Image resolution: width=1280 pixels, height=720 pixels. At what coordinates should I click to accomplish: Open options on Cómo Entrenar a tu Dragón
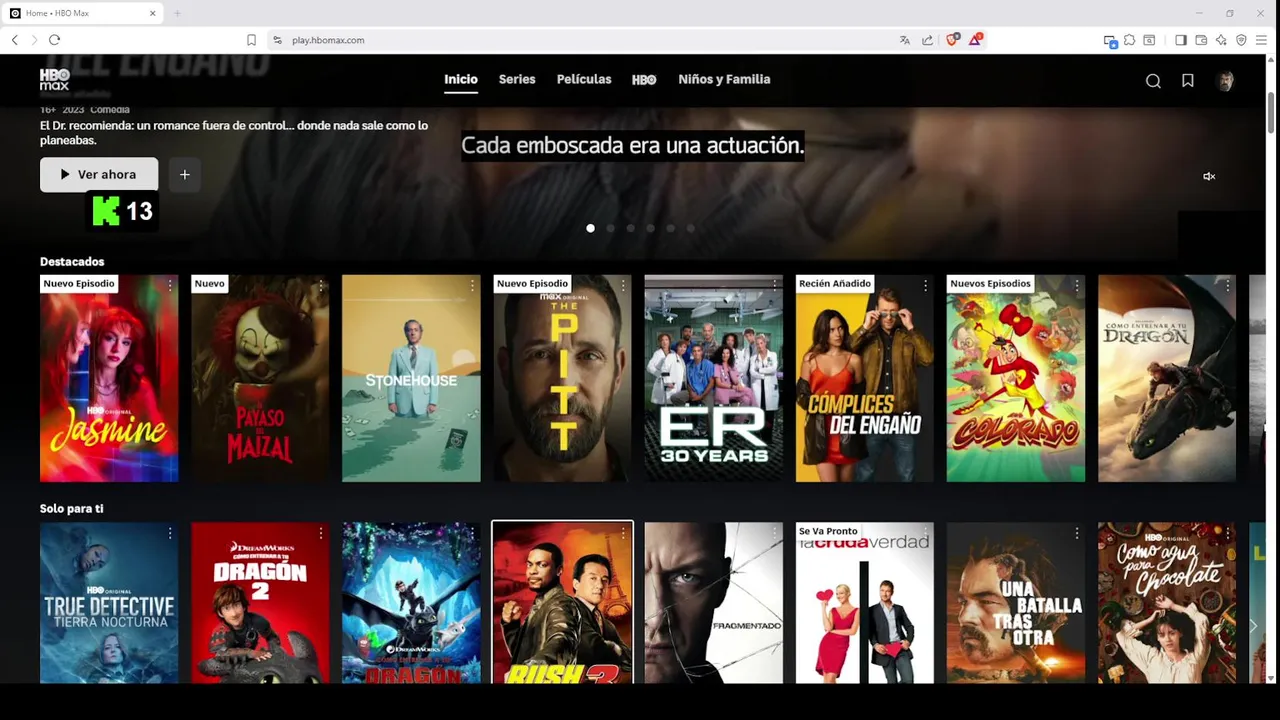[1228, 286]
